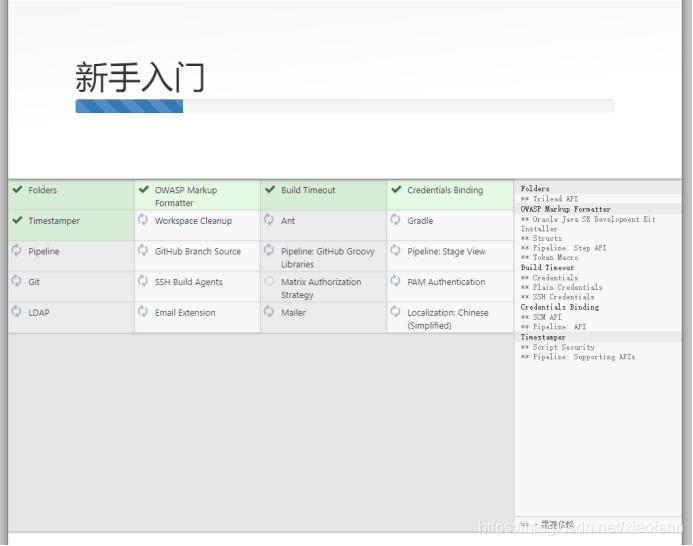Click the Token Macro log entry
Screen dimensions: 693x546
click(549, 257)
